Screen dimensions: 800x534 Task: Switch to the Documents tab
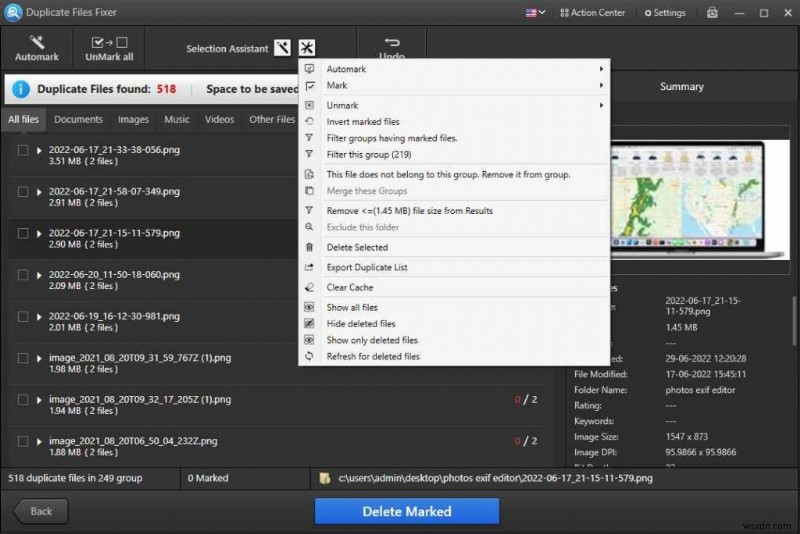[x=78, y=119]
